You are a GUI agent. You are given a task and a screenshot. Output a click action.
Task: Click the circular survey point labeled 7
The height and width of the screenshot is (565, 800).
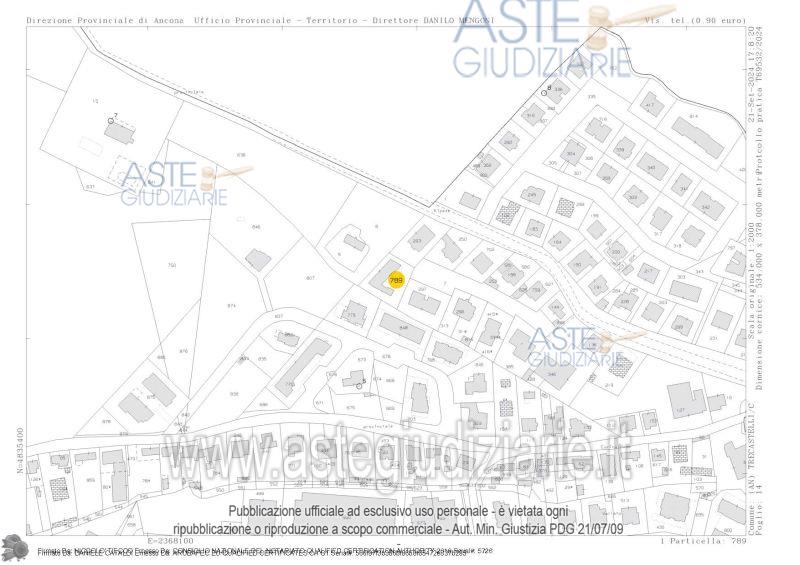[x=111, y=120]
